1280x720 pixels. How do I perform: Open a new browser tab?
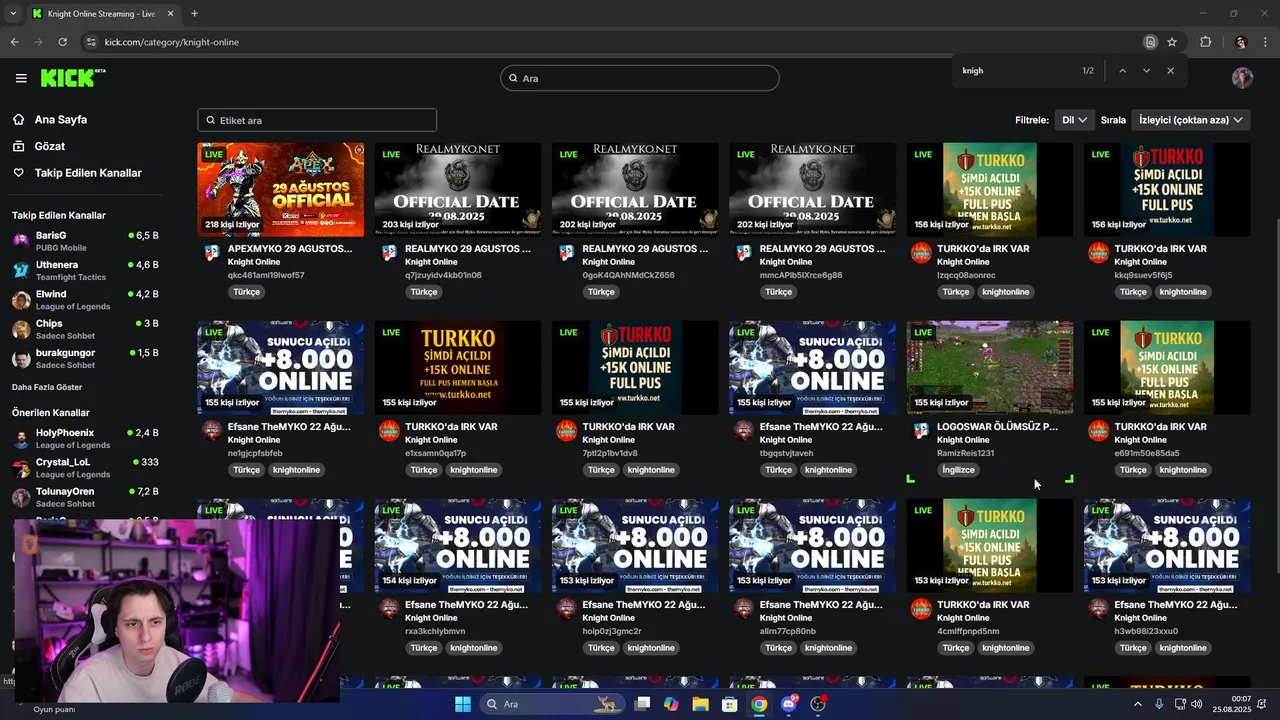pyautogui.click(x=194, y=14)
